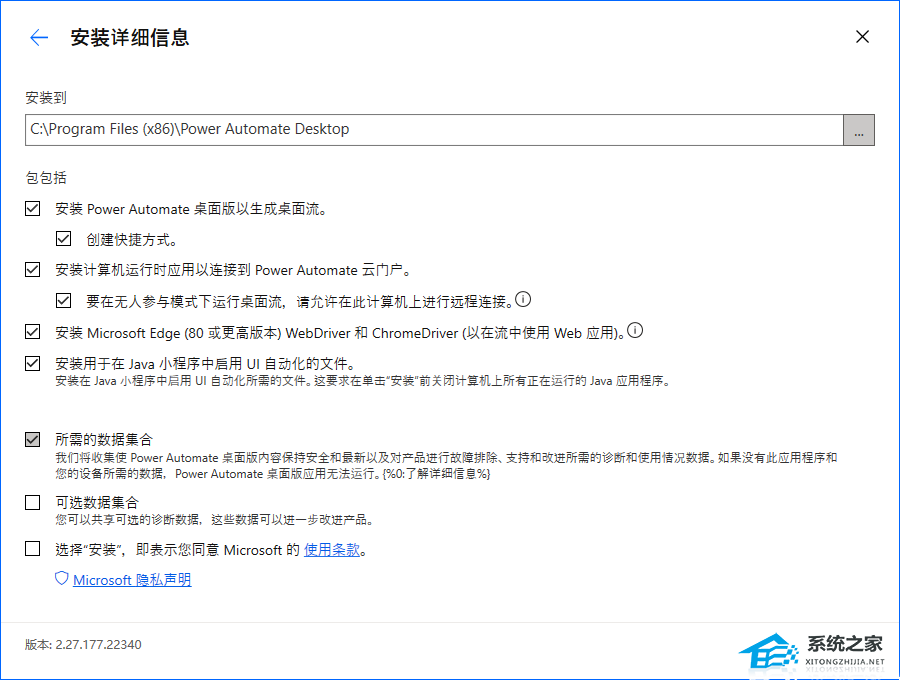Open the 使用条款 link
The width and height of the screenshot is (900, 680).
point(332,550)
